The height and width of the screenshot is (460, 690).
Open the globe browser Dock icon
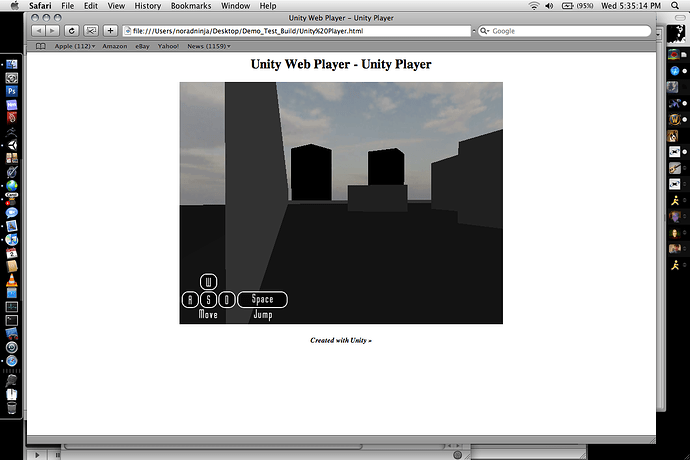pos(11,186)
